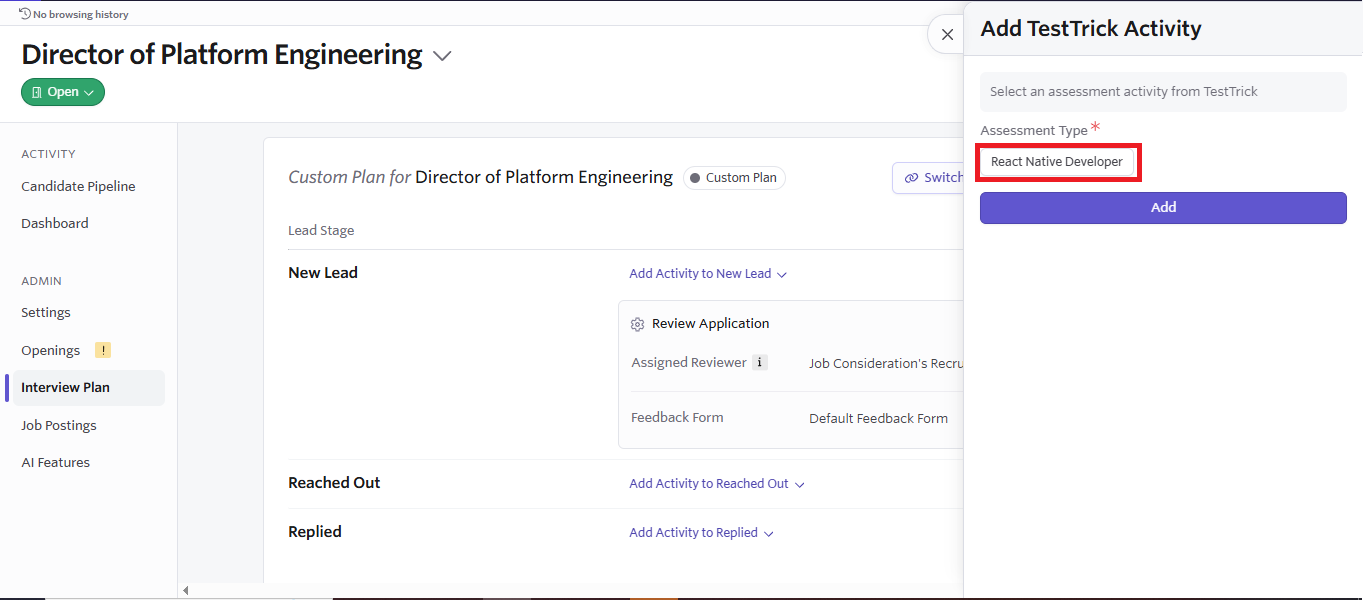1363x600 pixels.
Task: Expand Add Activity to Reached Out
Action: click(x=717, y=484)
